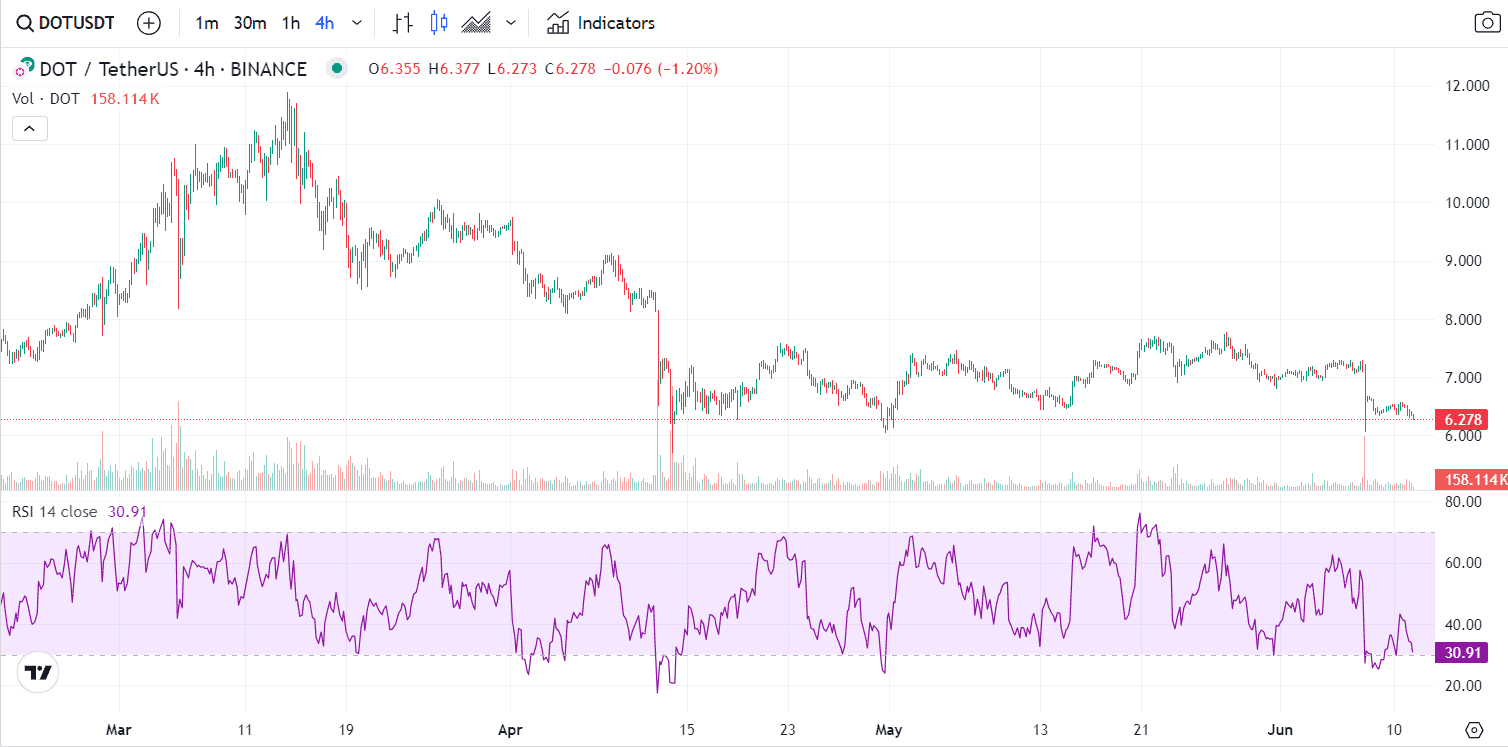Click the O6.355 open price value

[393, 69]
